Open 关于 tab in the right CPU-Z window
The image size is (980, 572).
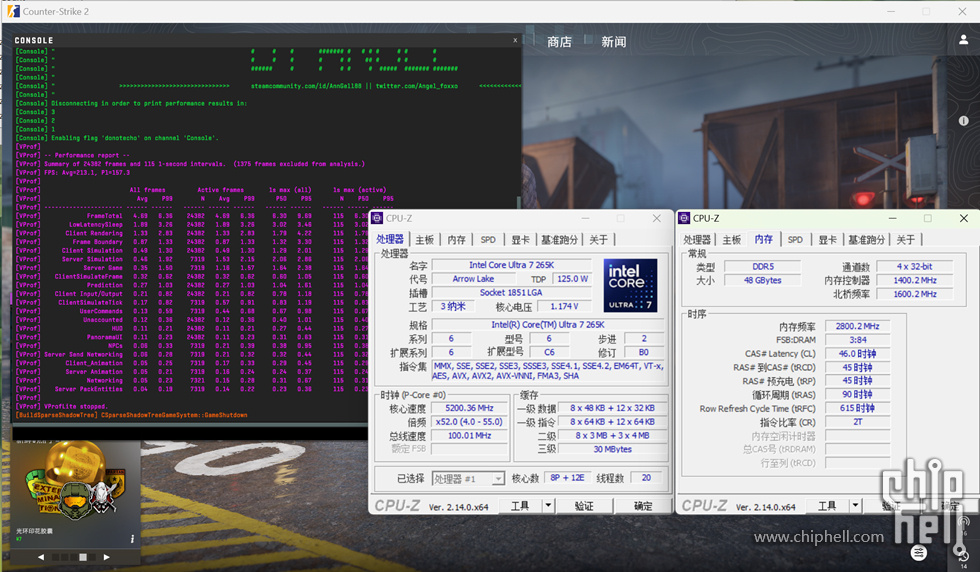pos(905,239)
